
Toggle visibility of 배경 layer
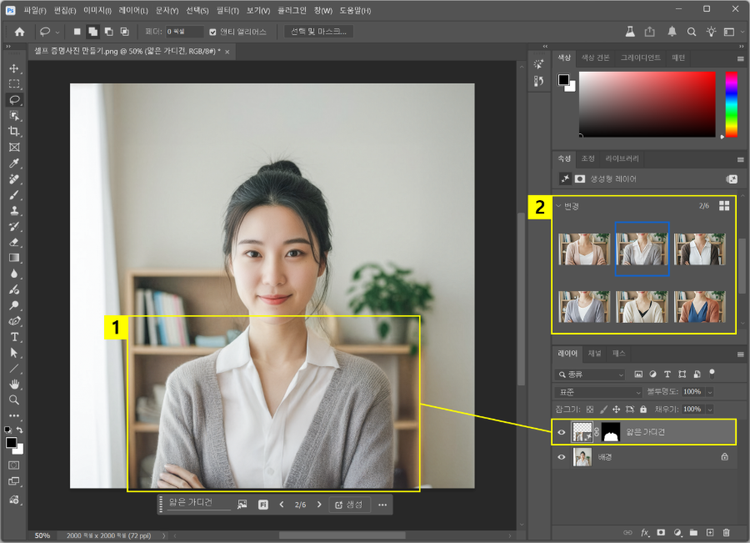pos(562,457)
